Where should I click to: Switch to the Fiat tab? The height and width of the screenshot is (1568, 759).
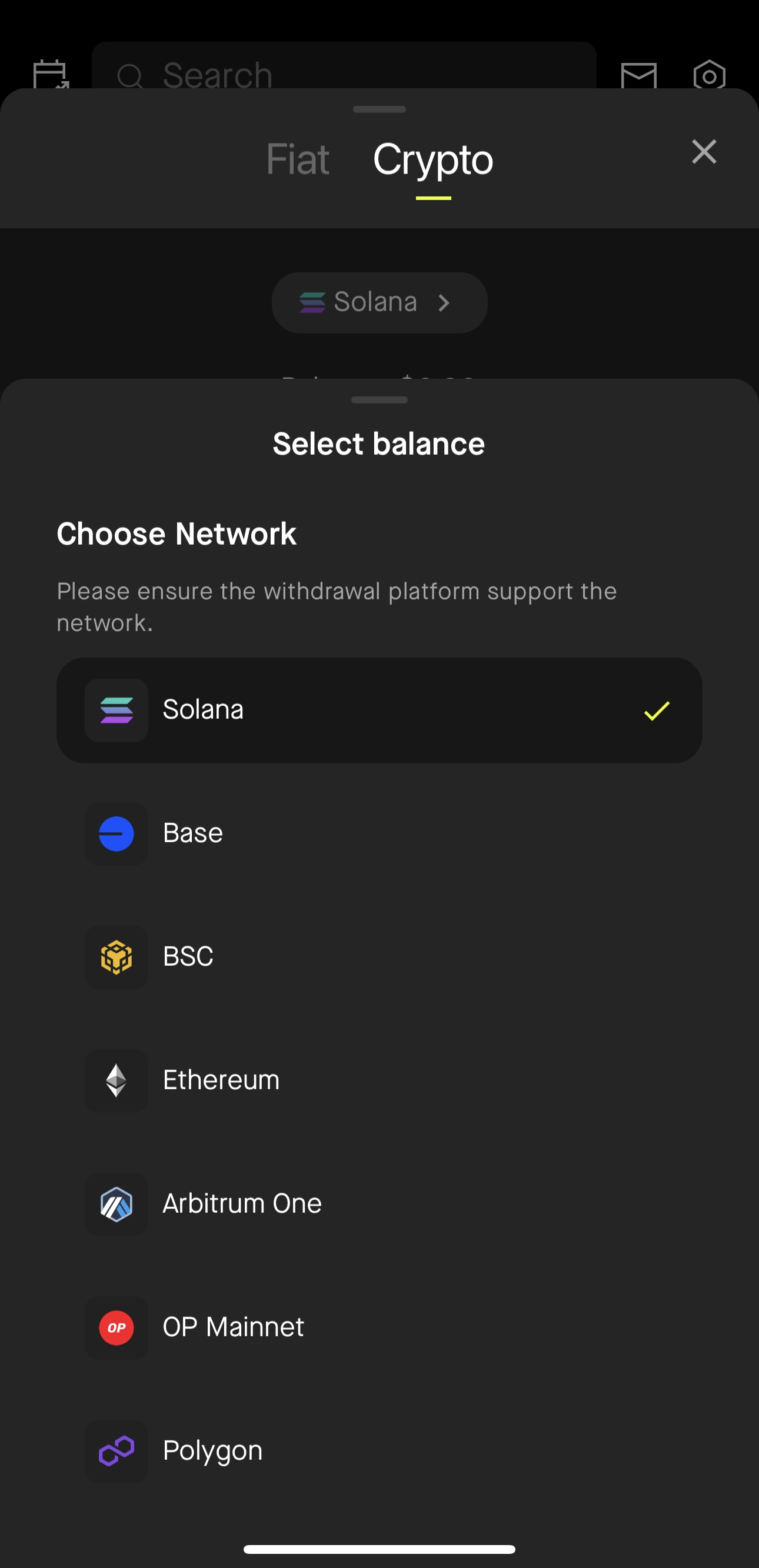(x=298, y=160)
